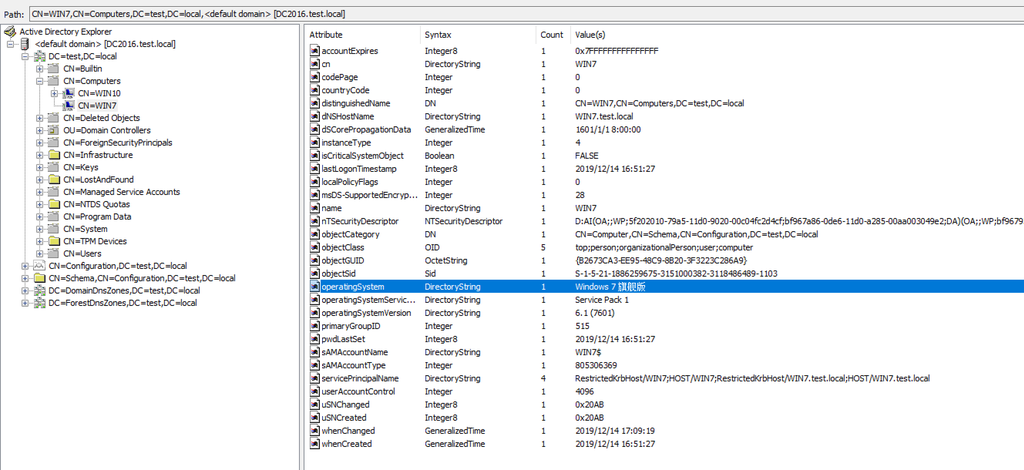Click the objectSid attribute icon
Screen dimensions: 1024x470
click(315, 273)
